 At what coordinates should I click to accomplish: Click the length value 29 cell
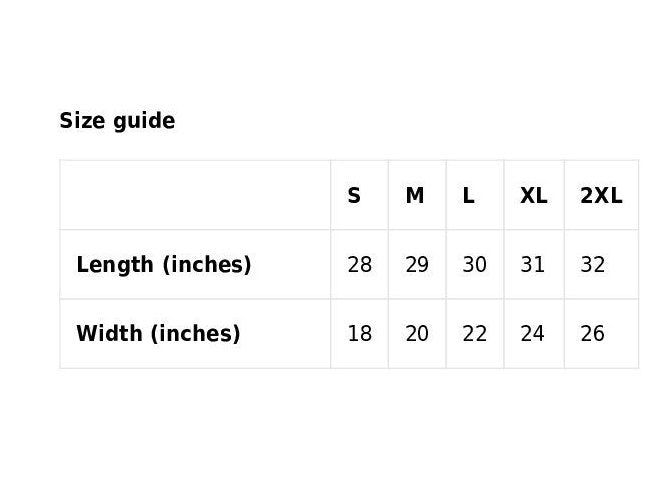(417, 265)
